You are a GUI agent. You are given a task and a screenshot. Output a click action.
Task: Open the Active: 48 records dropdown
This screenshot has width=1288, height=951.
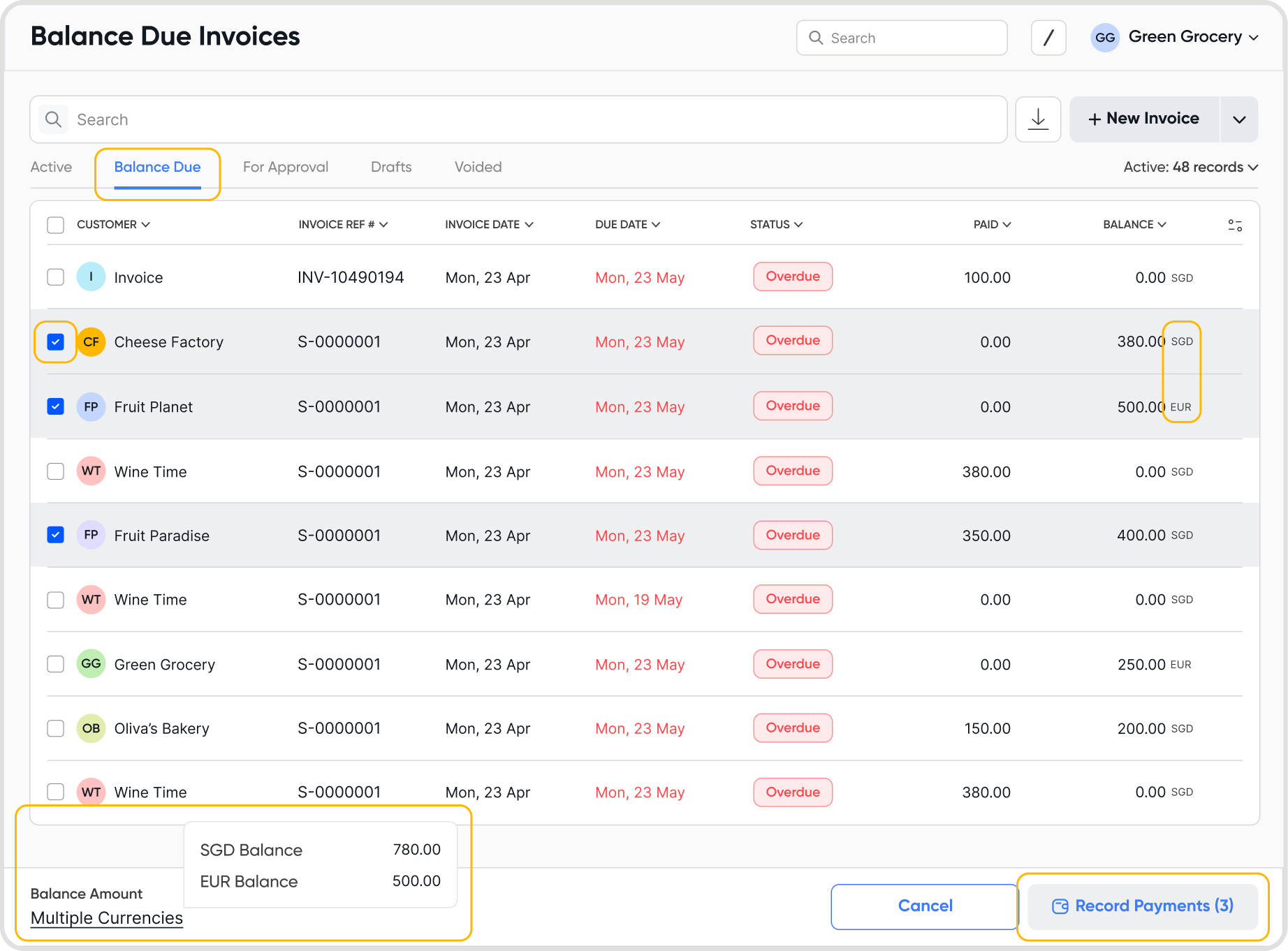coord(1190,167)
